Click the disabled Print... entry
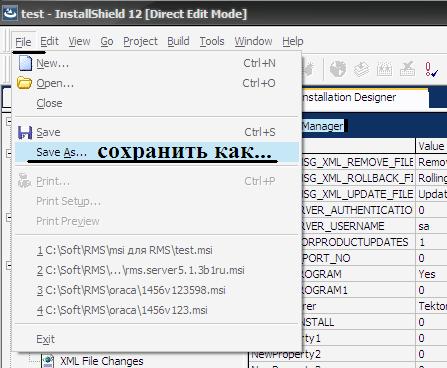 coord(157,181)
